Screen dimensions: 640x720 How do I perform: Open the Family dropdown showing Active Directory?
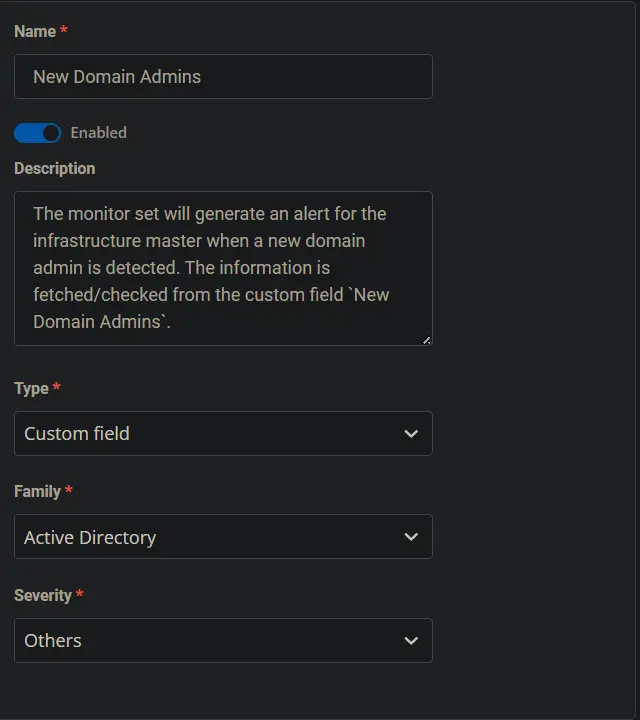[223, 537]
